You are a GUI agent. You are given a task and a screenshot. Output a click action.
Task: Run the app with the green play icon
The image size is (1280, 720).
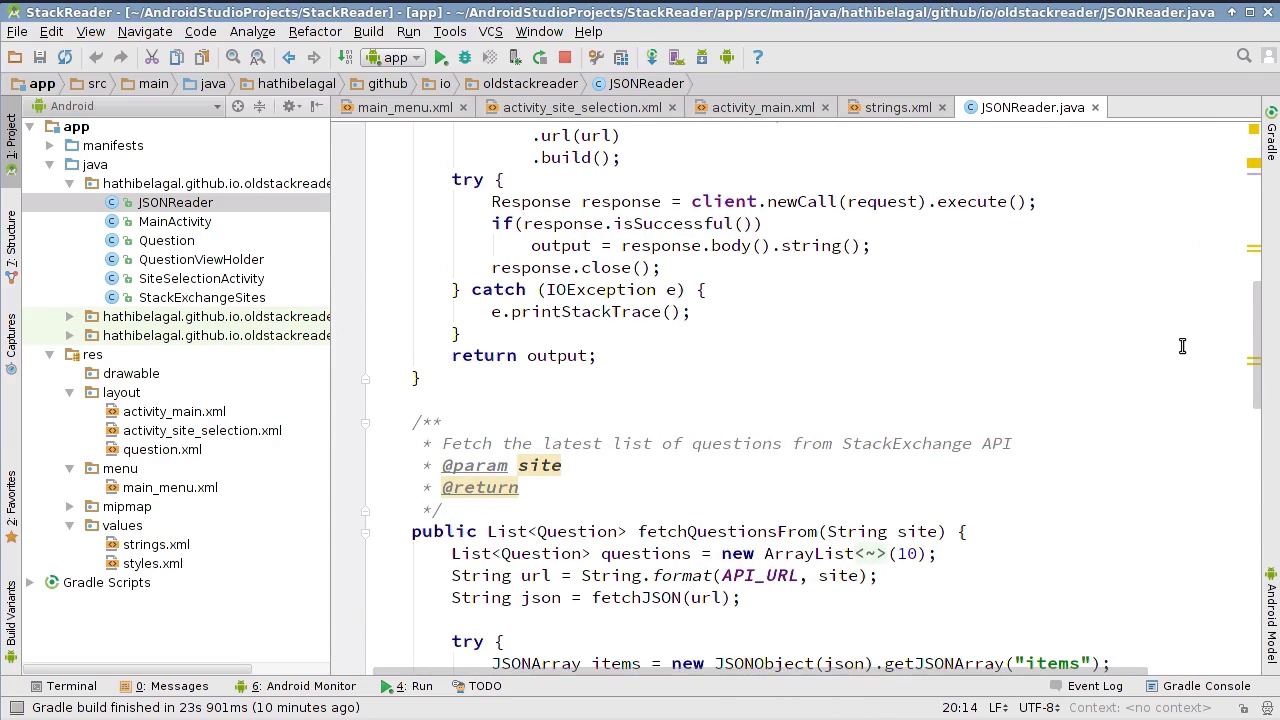tap(440, 58)
